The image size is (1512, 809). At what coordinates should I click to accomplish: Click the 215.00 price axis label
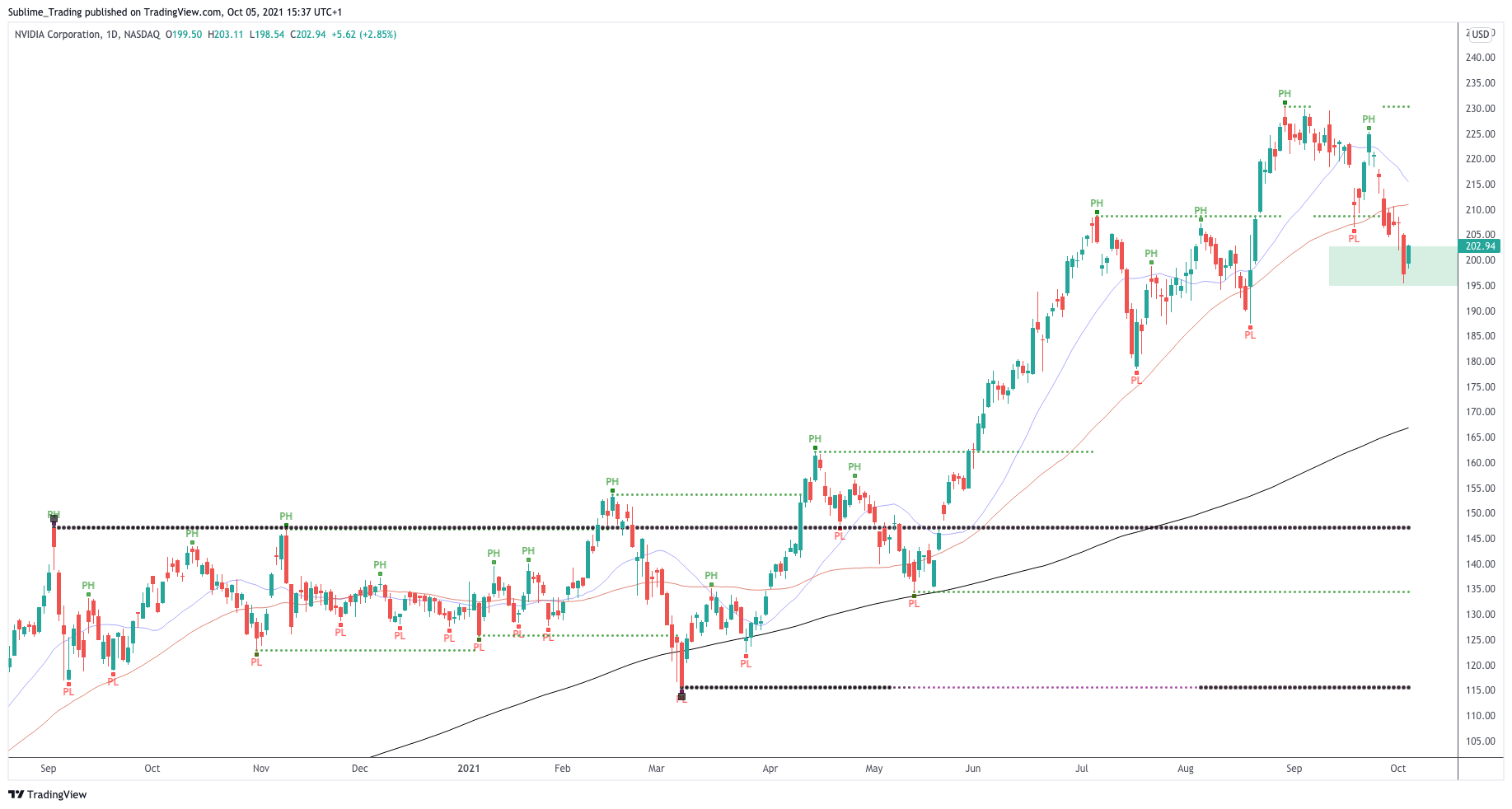coord(1480,185)
